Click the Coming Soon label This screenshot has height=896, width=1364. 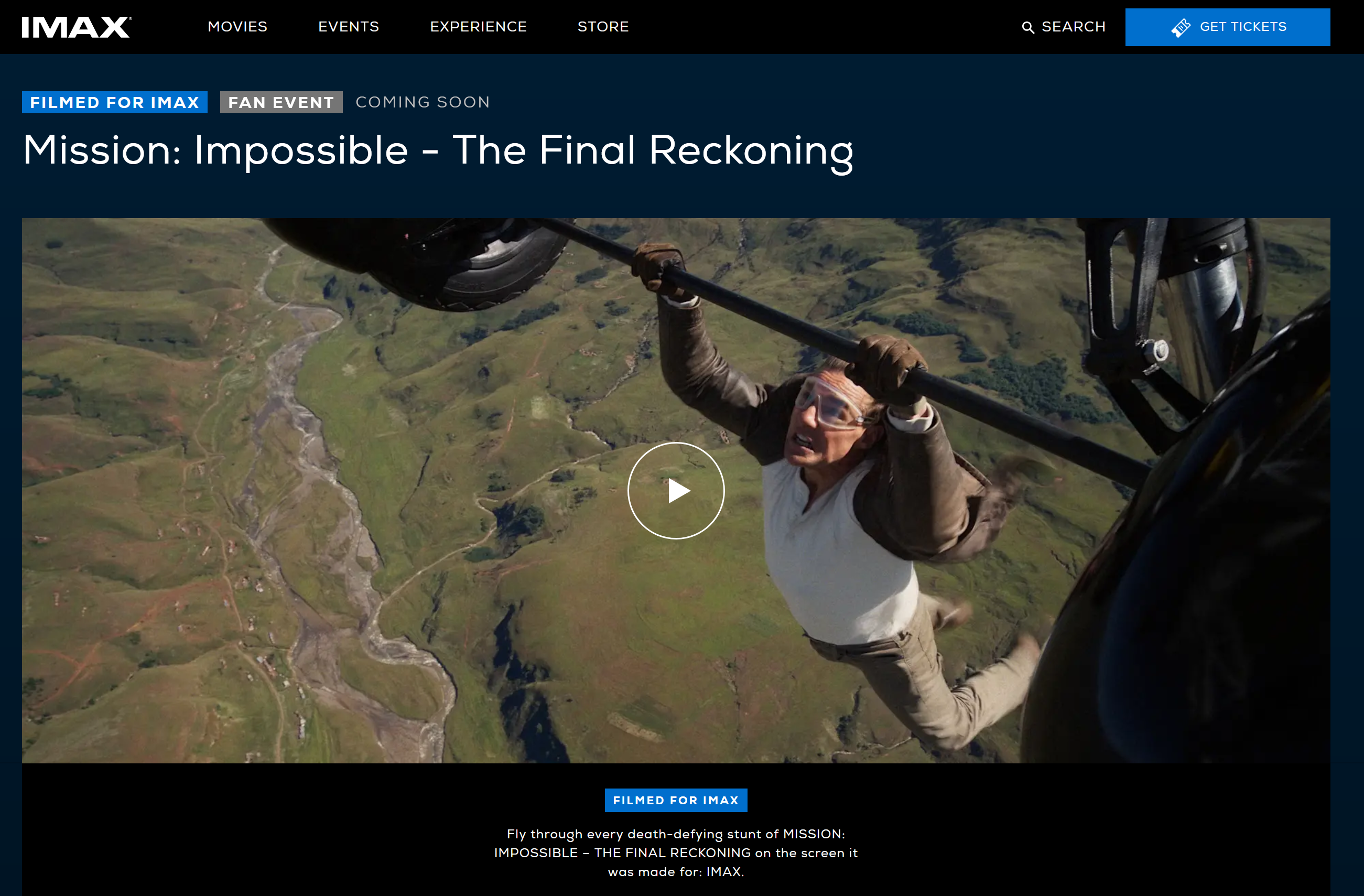tap(423, 102)
